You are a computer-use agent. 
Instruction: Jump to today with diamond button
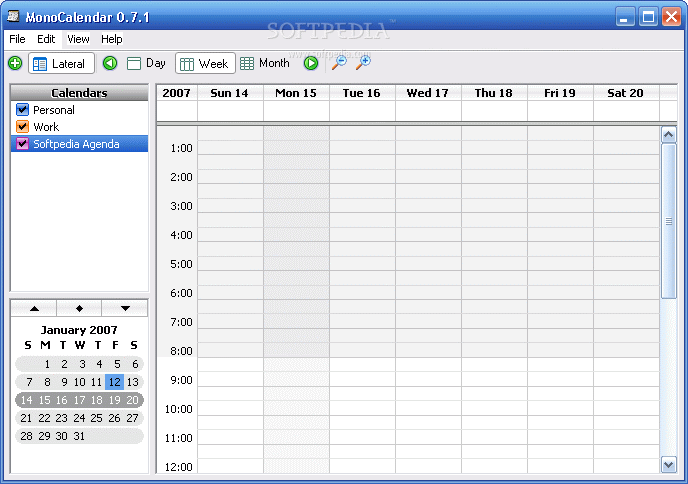coord(79,308)
